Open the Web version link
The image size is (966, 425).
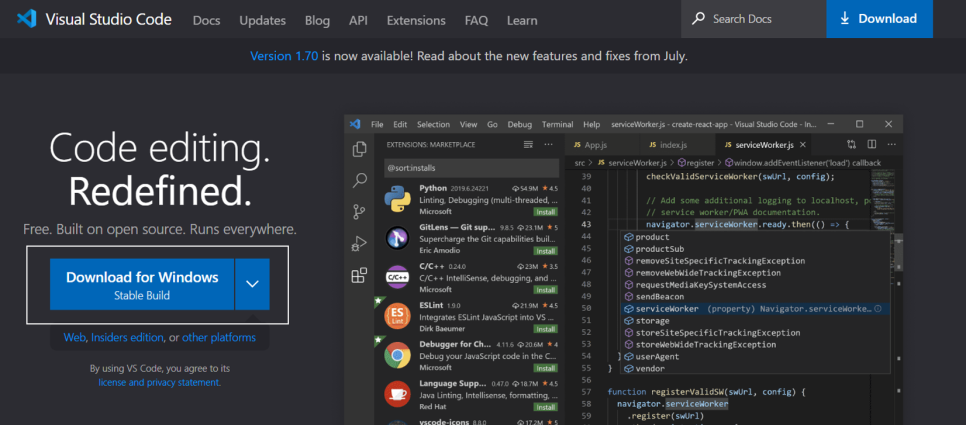[74, 338]
